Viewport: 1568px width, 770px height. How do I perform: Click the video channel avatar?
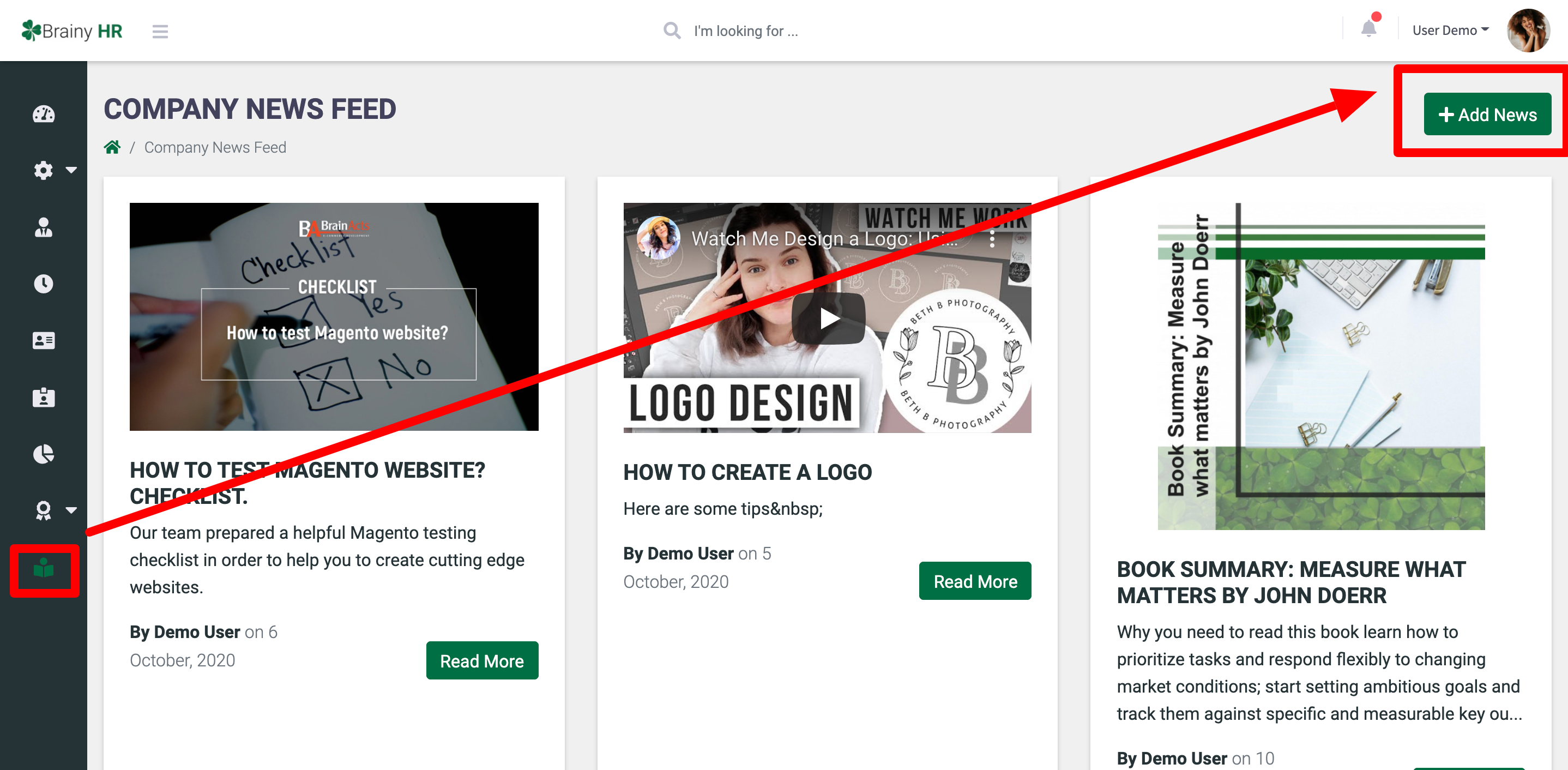658,238
